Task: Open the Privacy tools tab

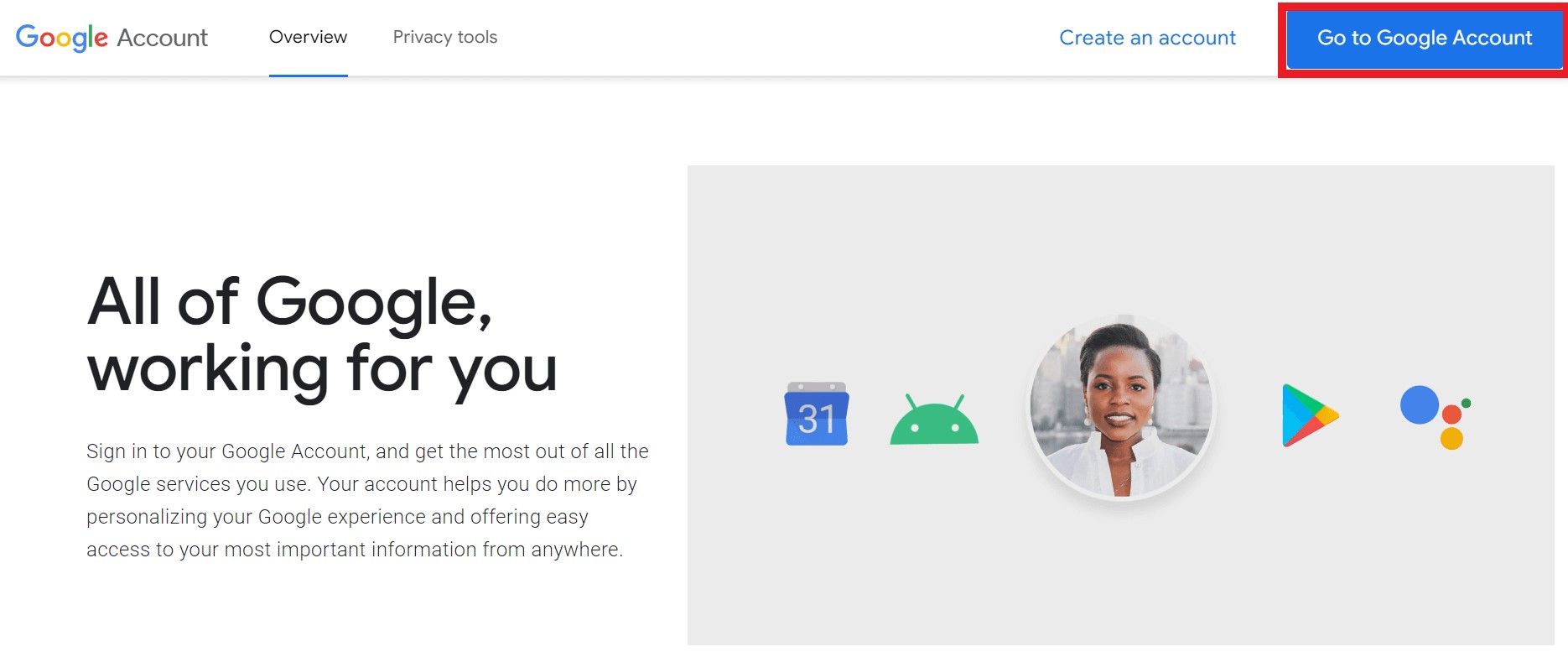Action: [x=445, y=37]
